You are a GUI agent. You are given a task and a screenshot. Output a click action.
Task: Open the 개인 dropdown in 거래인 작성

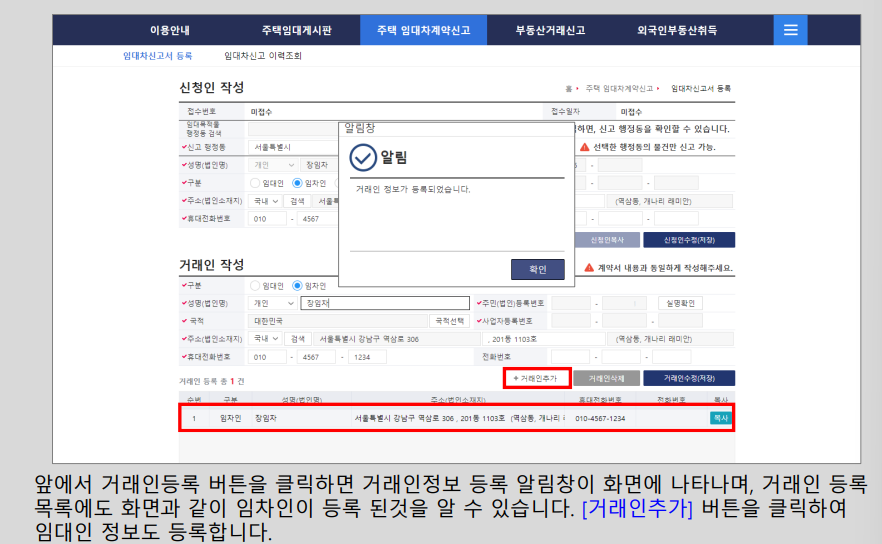273,303
